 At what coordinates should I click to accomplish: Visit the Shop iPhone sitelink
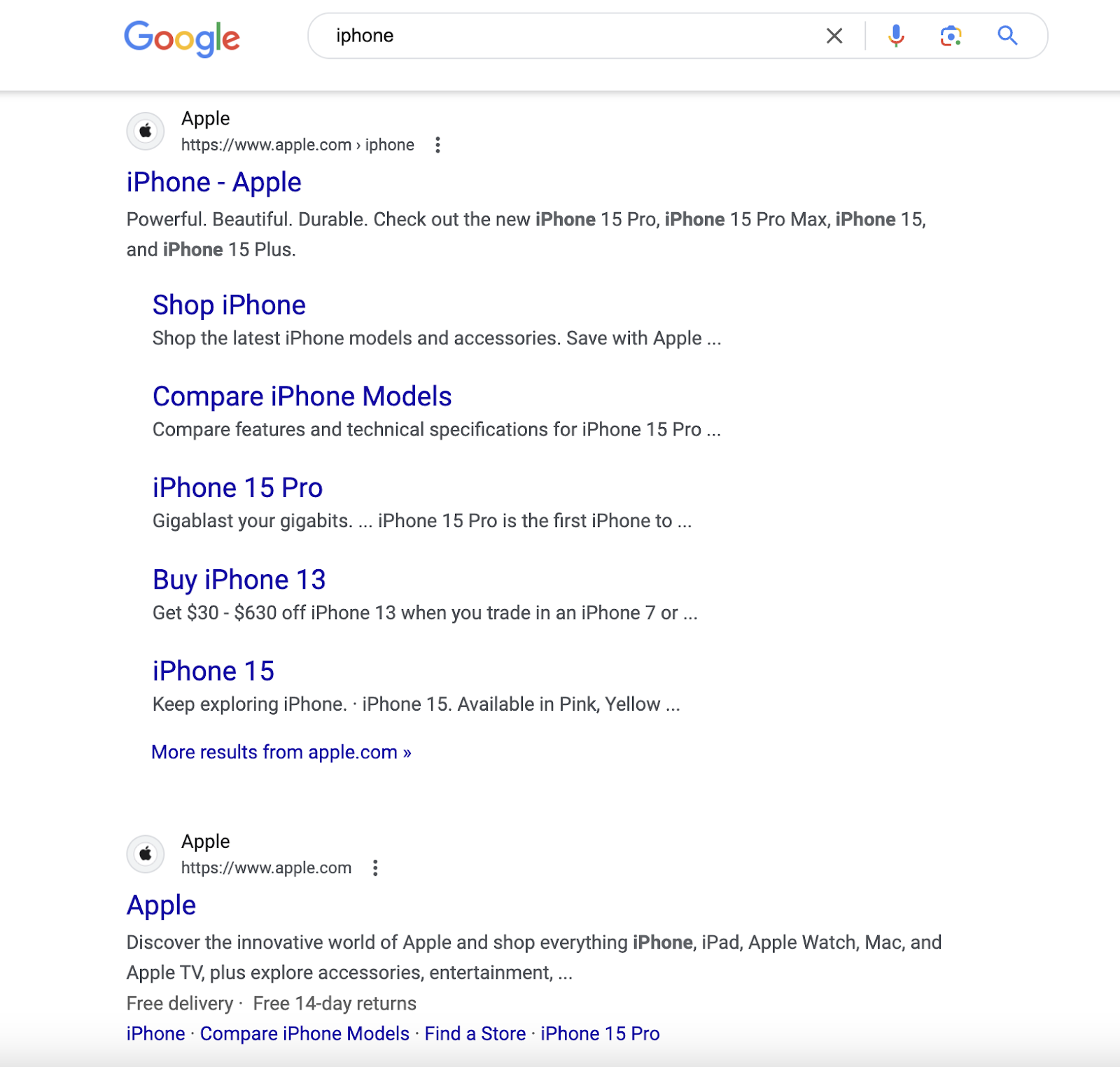229,305
